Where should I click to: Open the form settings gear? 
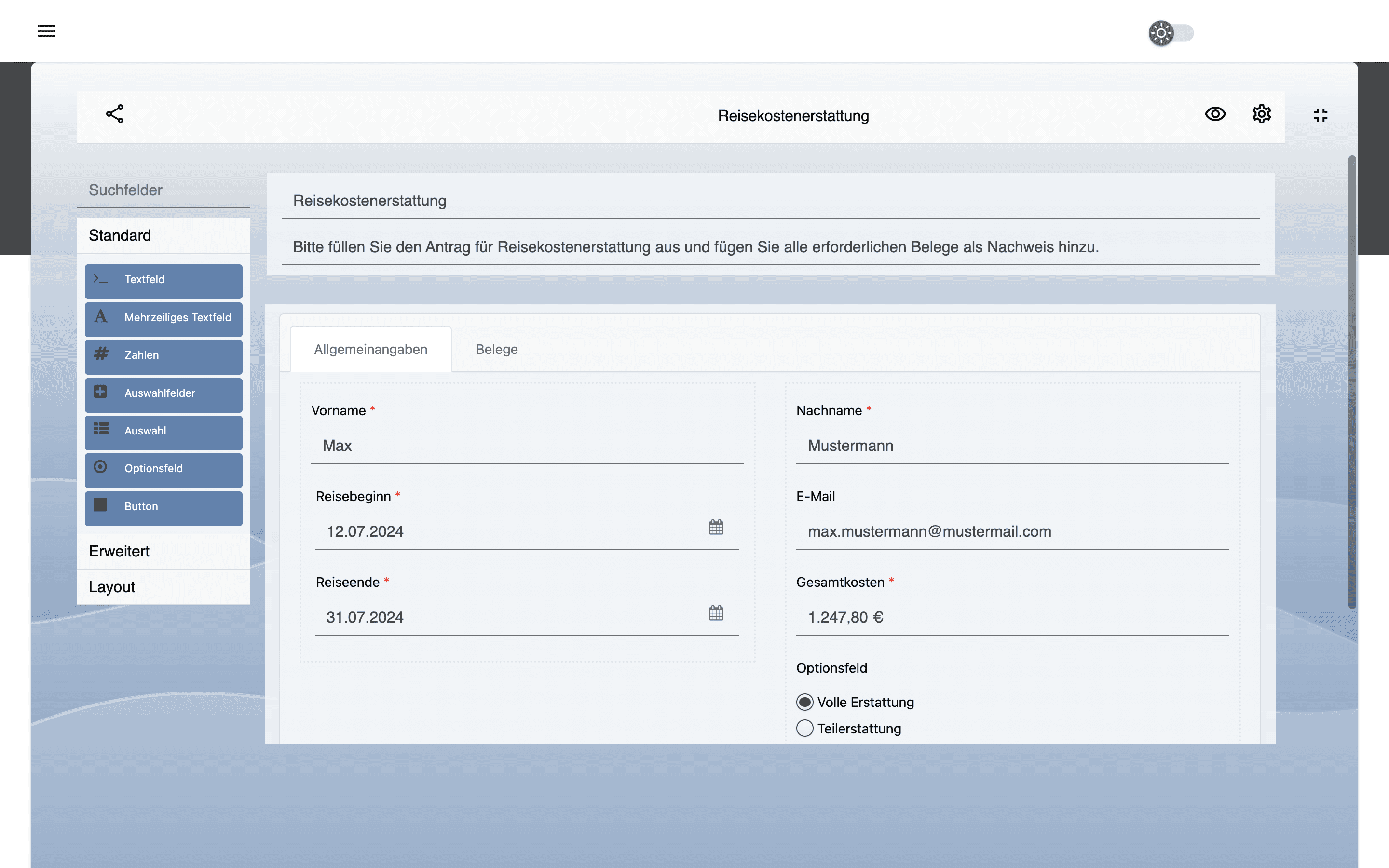pyautogui.click(x=1261, y=114)
